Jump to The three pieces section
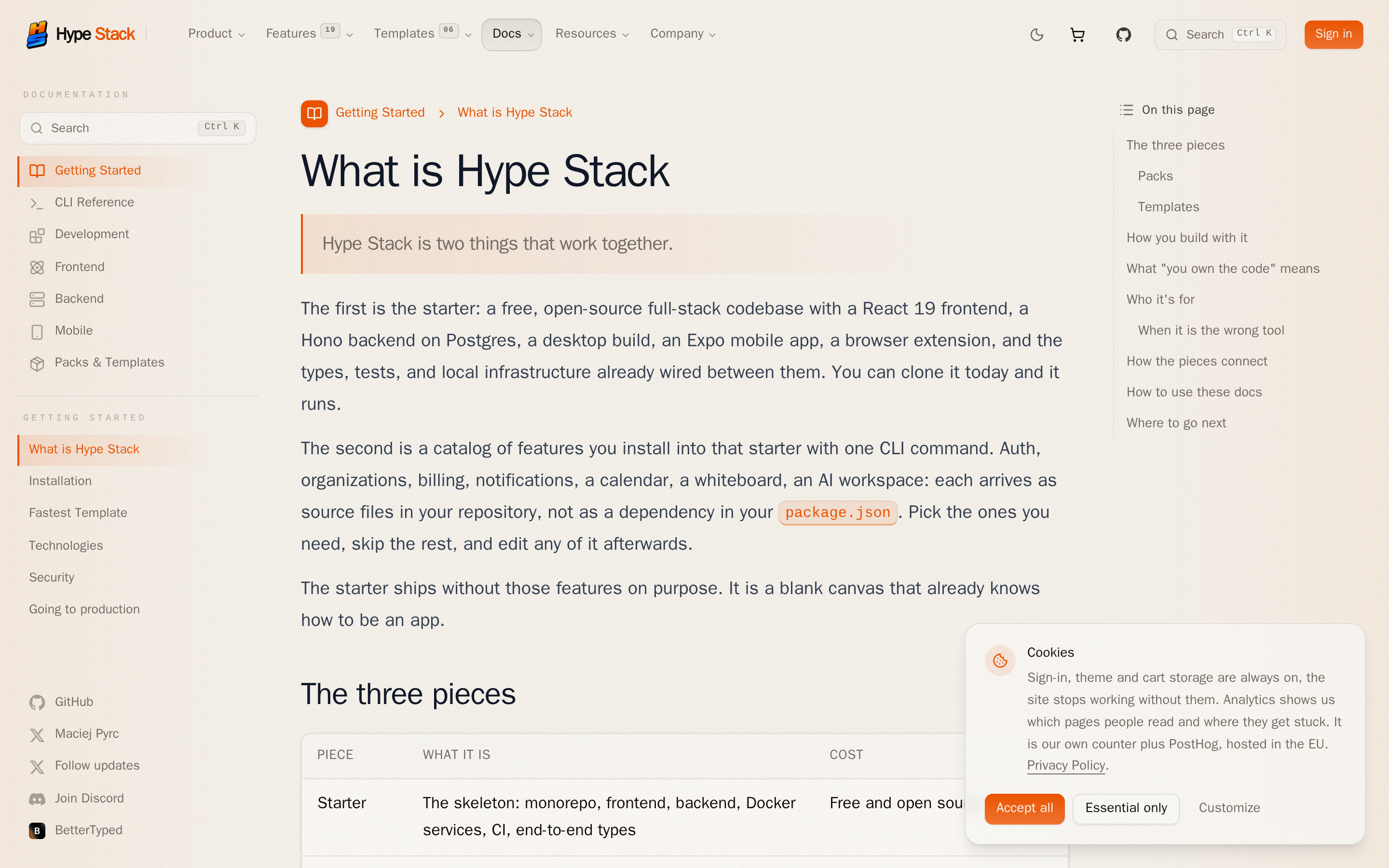 [1175, 145]
